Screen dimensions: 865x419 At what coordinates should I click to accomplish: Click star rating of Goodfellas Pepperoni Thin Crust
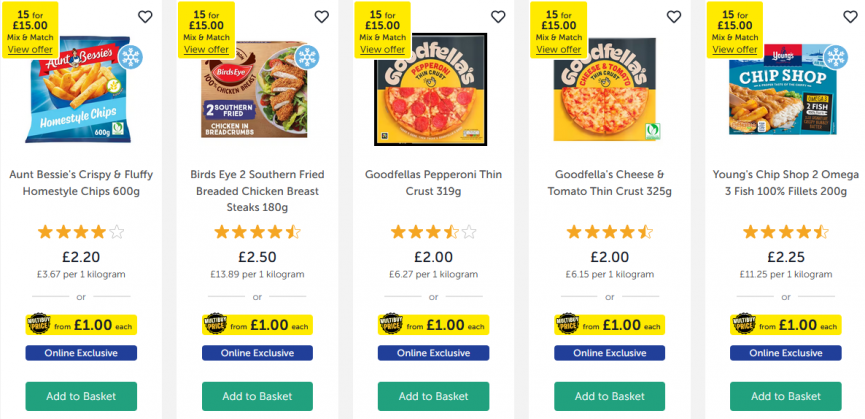[x=433, y=232]
